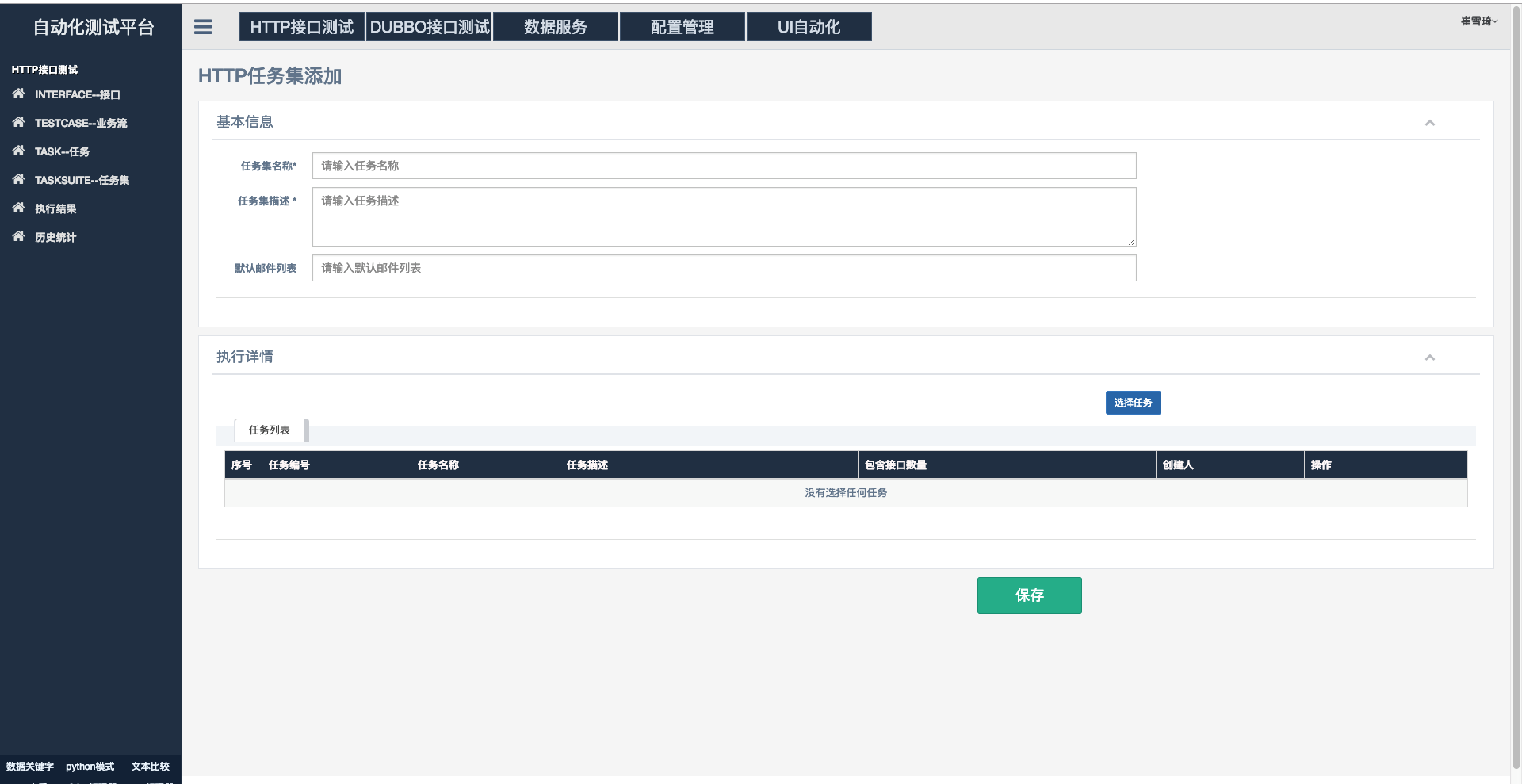Open TASKSUITE--任务集 in the sidebar
This screenshot has width=1522, height=784.
point(82,180)
